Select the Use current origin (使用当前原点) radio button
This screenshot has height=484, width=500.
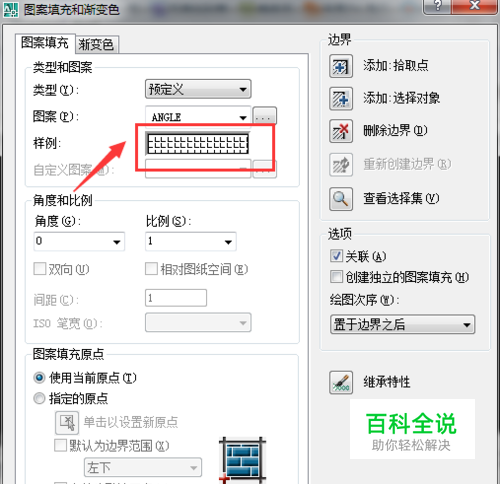[39, 378]
